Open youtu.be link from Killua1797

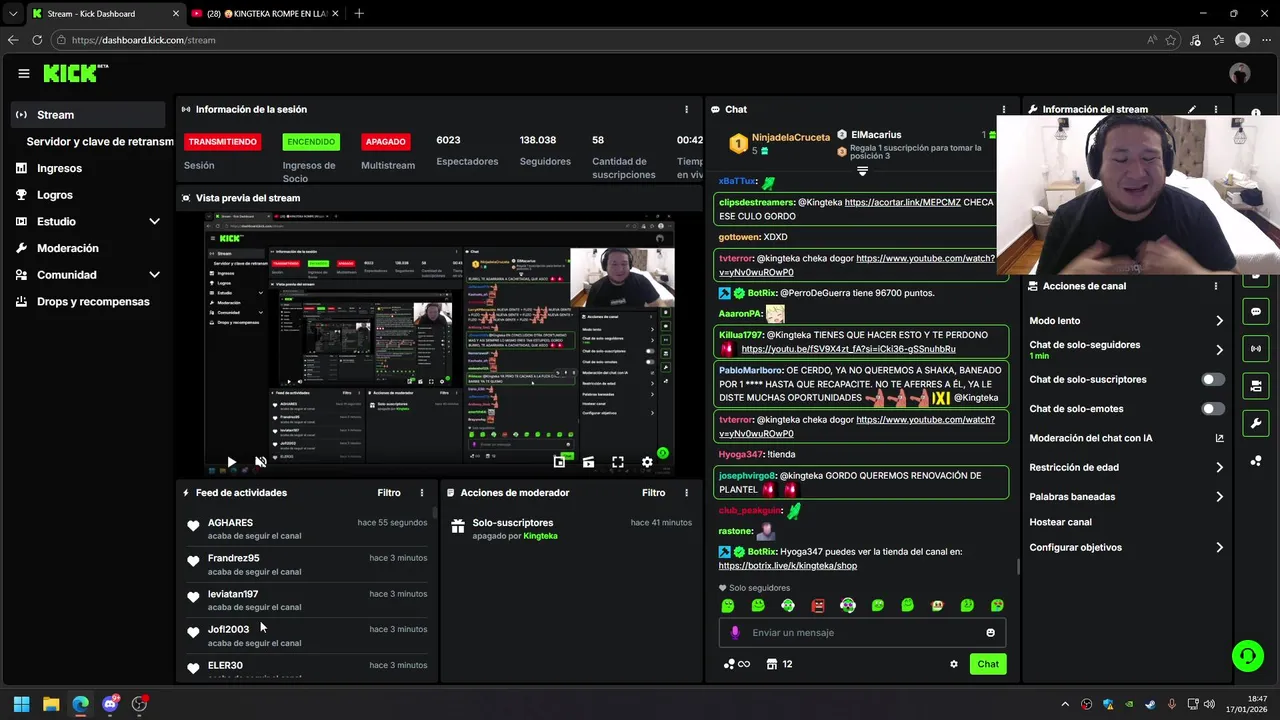click(x=848, y=349)
